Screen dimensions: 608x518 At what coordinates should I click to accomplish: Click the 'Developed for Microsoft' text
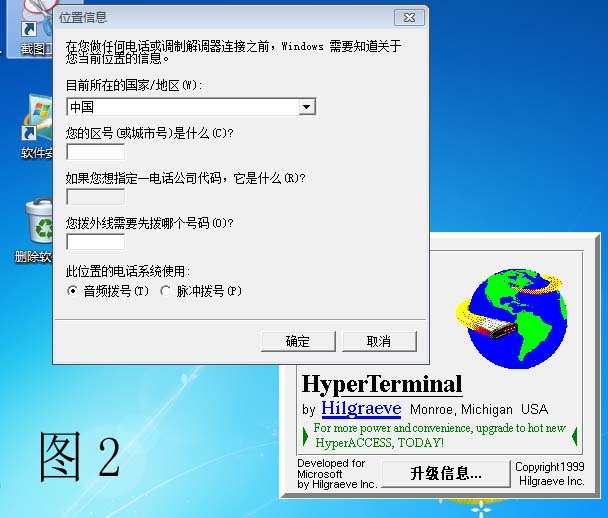click(x=331, y=468)
